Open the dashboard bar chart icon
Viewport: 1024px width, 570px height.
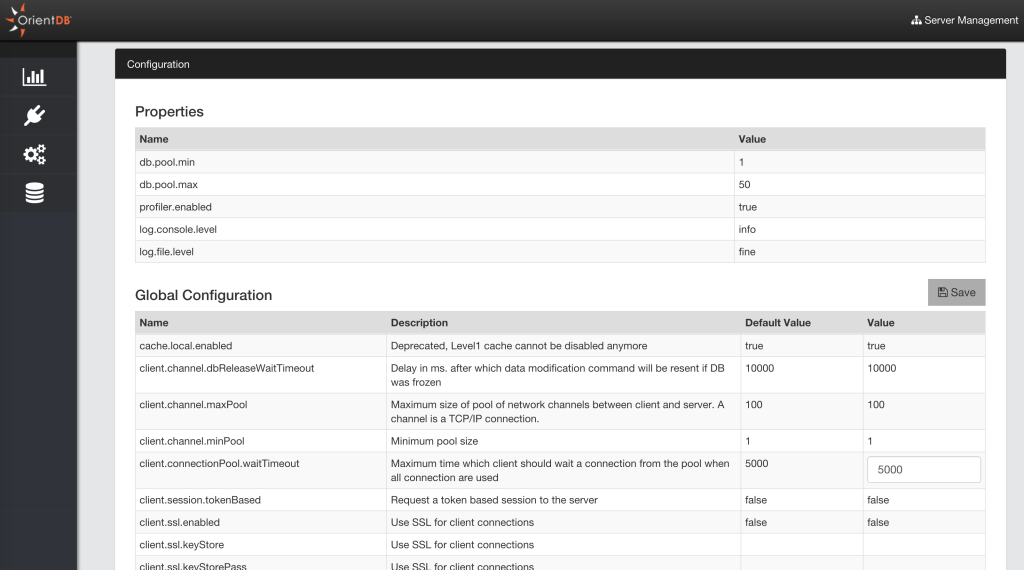coord(35,77)
